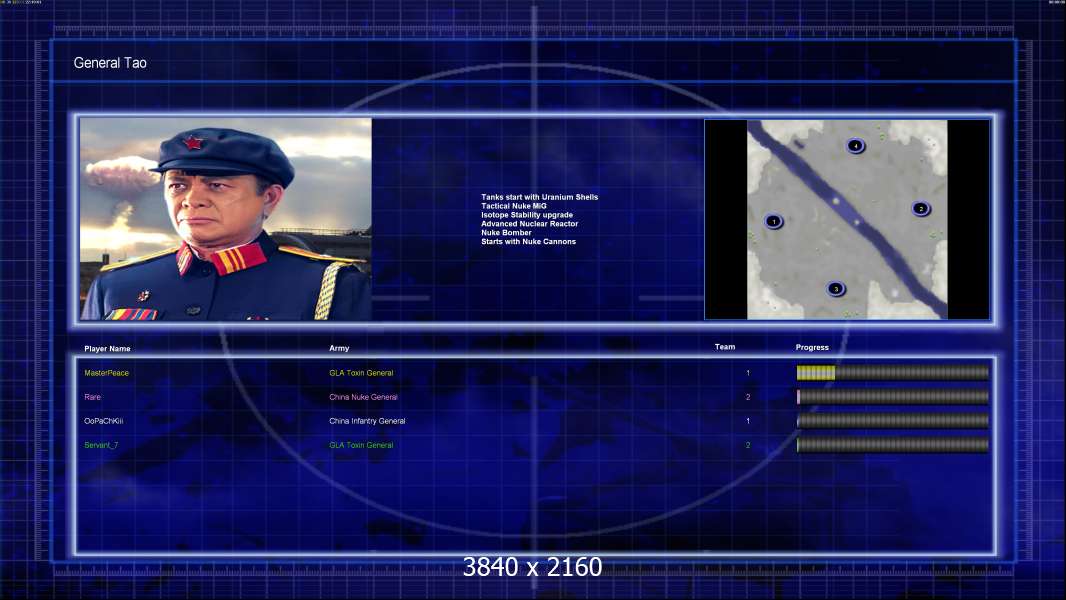Click Rare's team number
The width and height of the screenshot is (1066, 600).
tap(748, 397)
